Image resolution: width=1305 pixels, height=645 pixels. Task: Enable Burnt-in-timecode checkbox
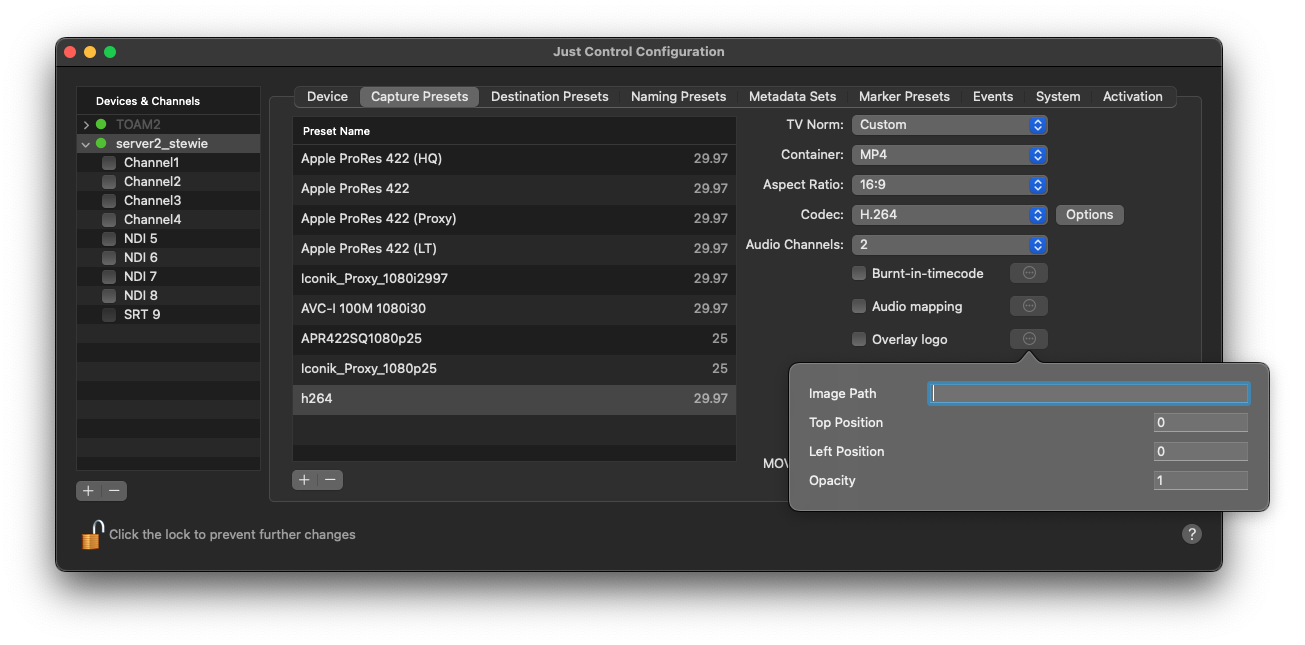pos(859,273)
